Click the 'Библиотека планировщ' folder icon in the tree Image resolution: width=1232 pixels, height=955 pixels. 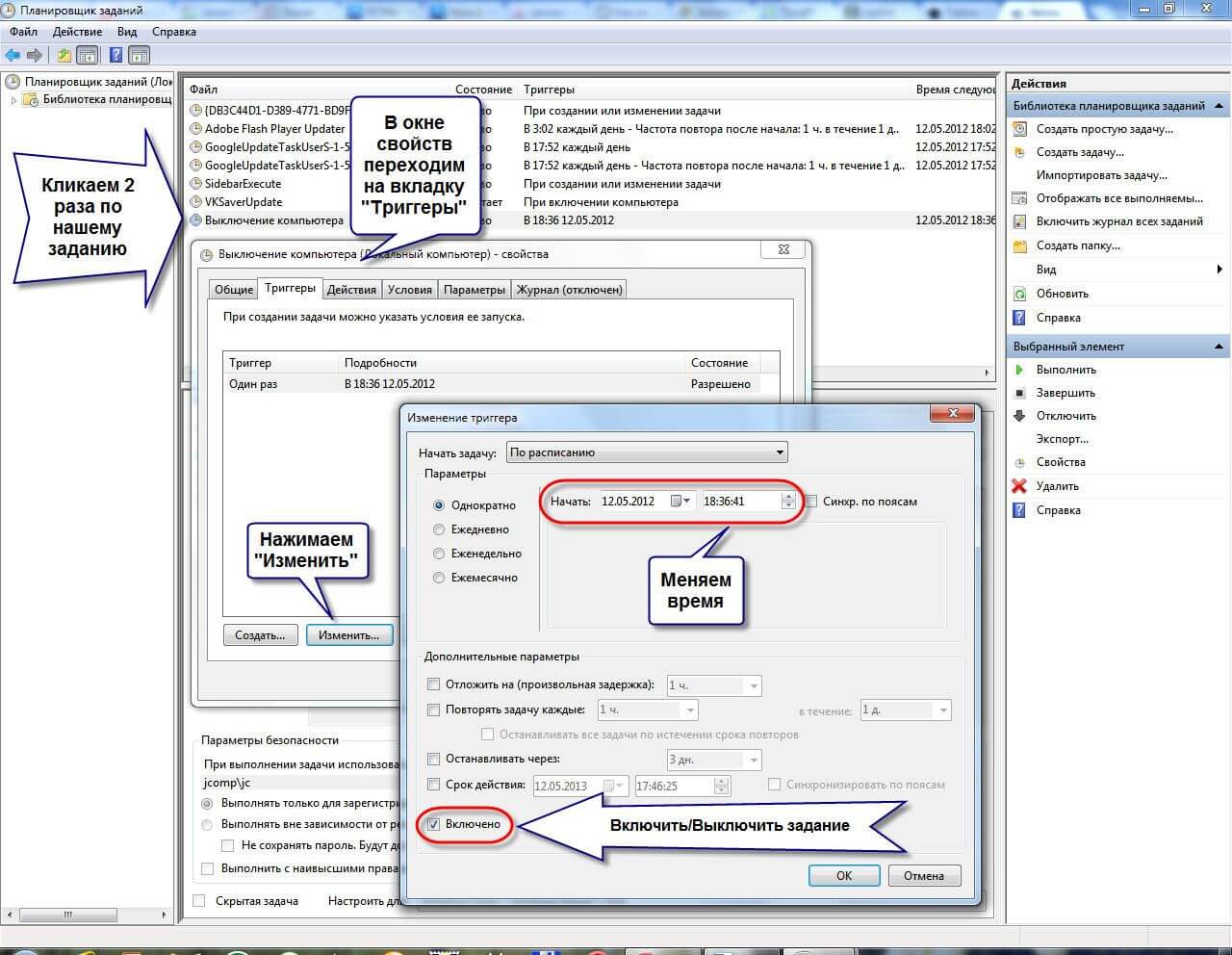(31, 99)
